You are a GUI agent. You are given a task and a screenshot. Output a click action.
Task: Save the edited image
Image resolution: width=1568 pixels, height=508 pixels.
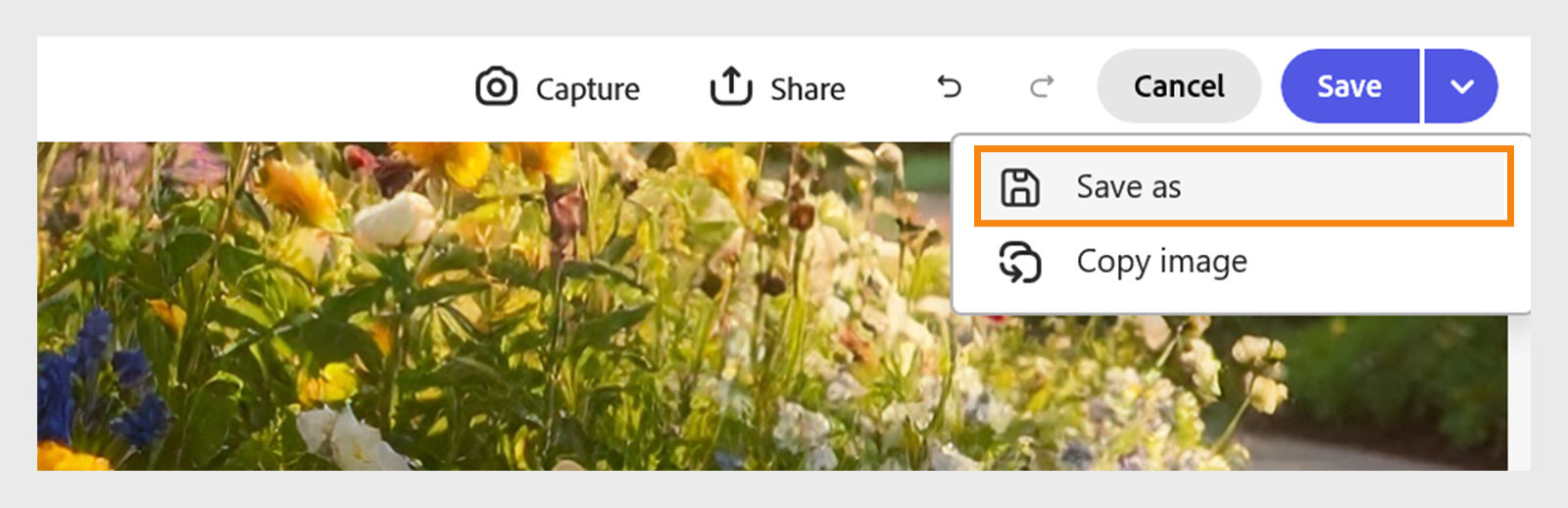coord(1349,86)
